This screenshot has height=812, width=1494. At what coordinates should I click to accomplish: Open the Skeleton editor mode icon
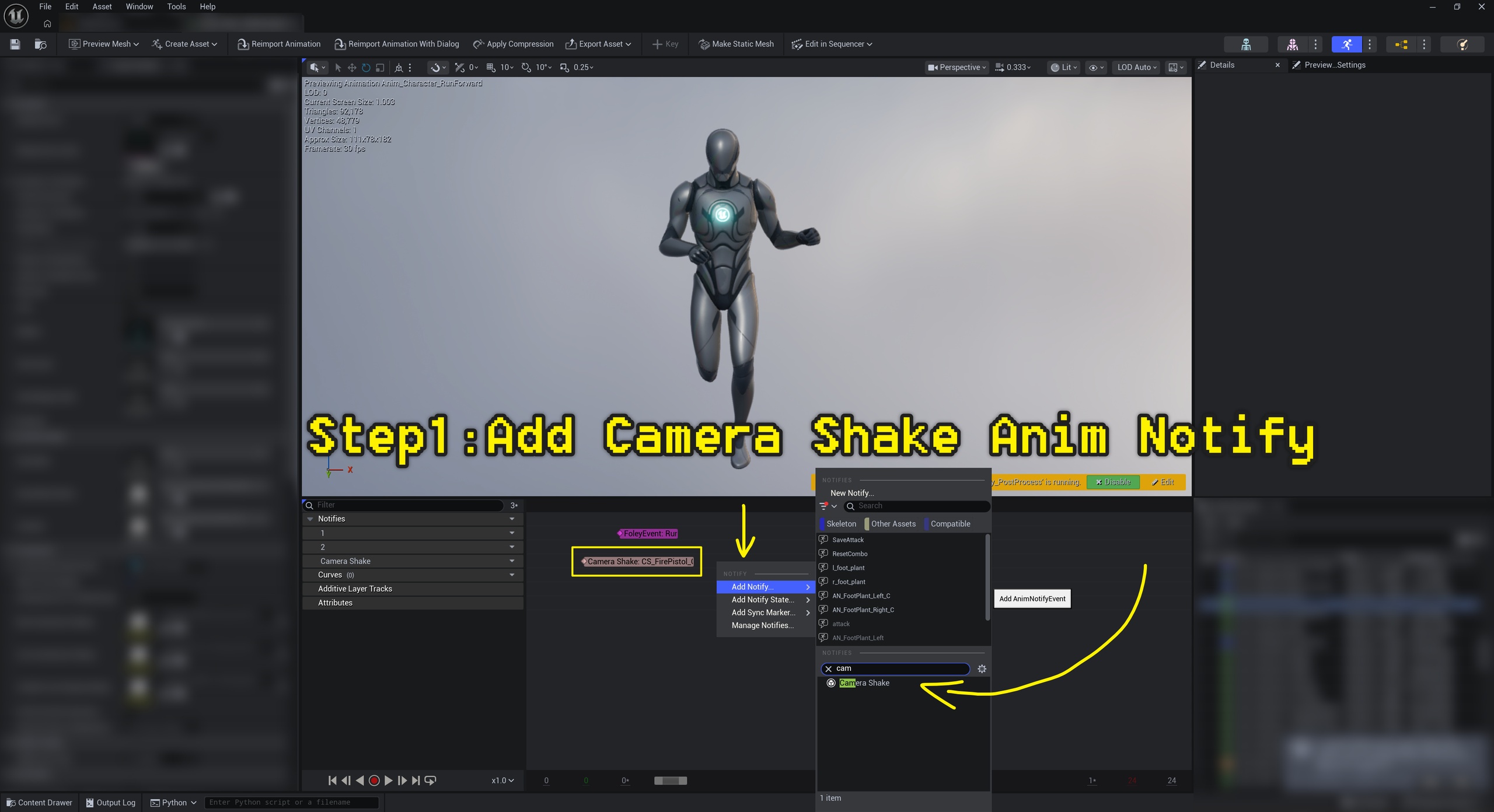click(1246, 44)
